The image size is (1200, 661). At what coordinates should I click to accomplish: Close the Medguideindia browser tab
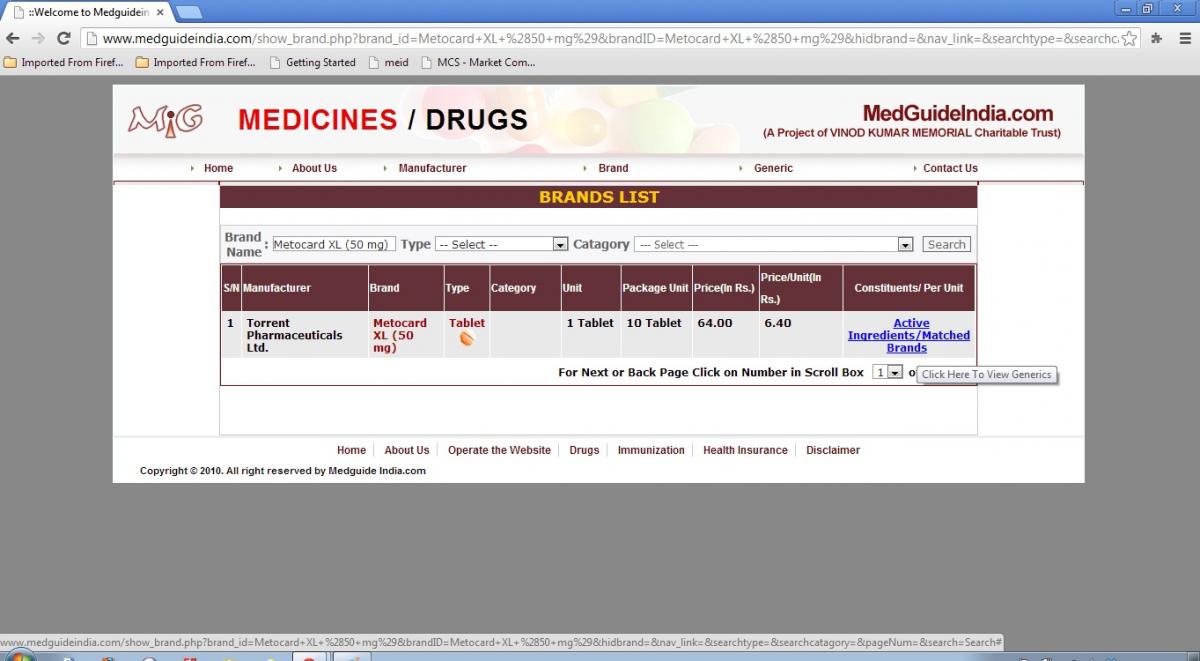(160, 12)
